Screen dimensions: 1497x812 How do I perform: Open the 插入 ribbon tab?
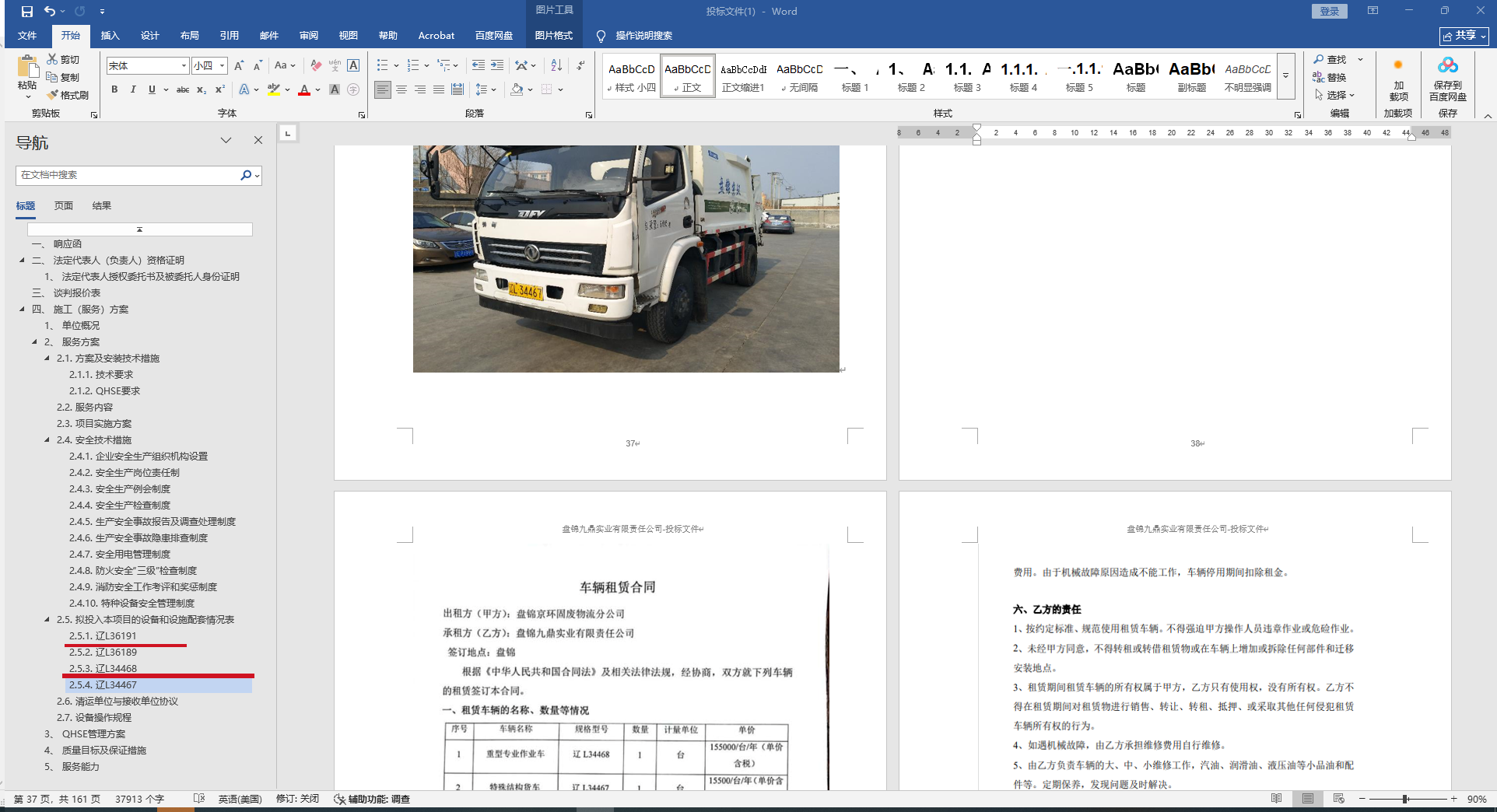click(x=110, y=35)
